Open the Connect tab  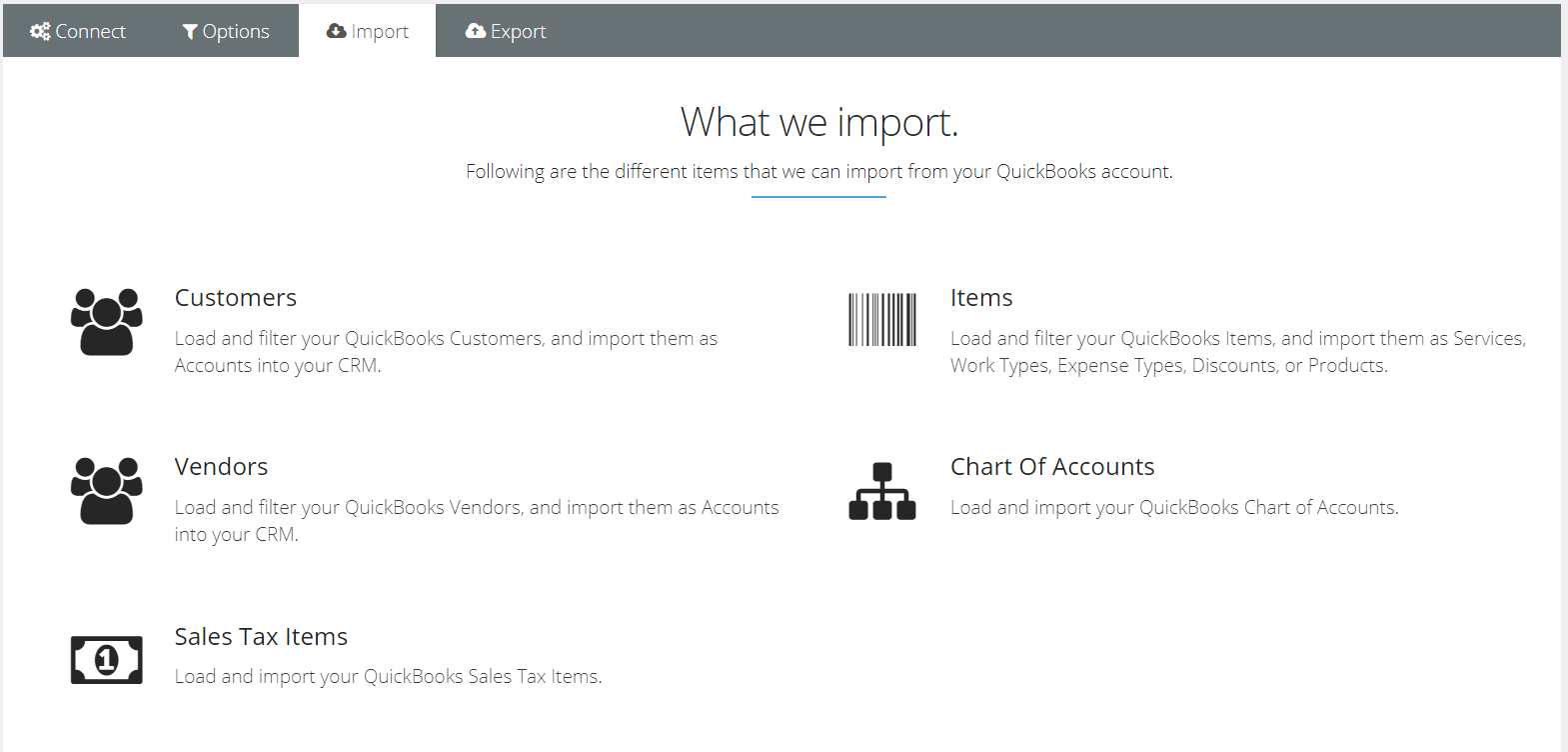tap(78, 31)
